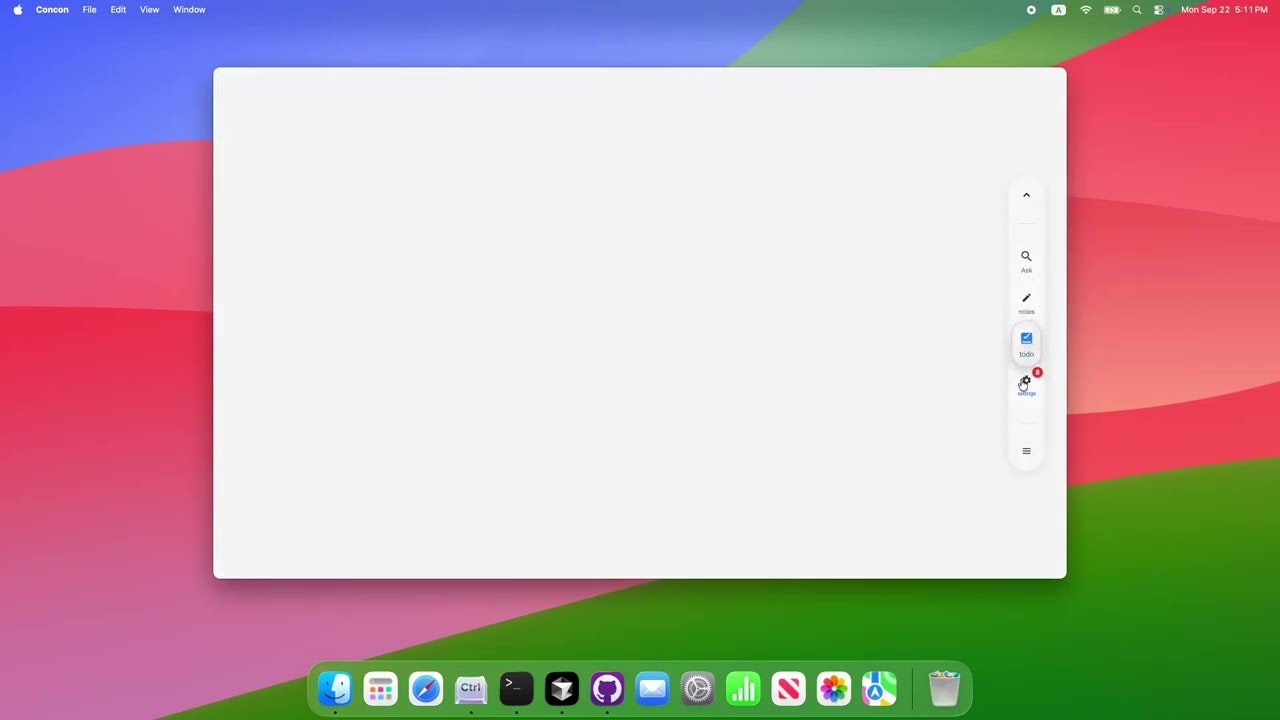The width and height of the screenshot is (1280, 720).
Task: Open the Ctrl key app in Dock
Action: (471, 688)
